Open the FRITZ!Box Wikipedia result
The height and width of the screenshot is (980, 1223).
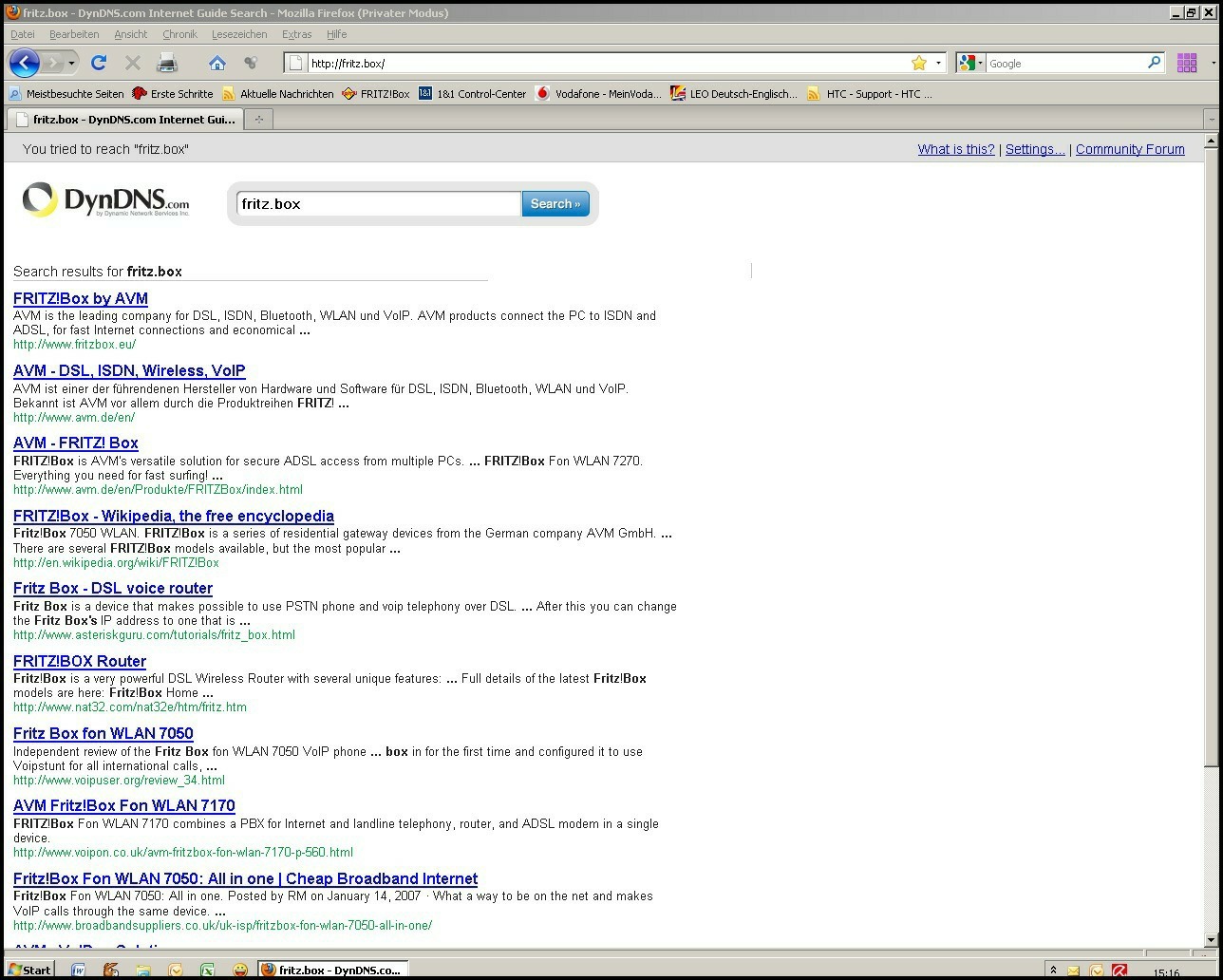[x=174, y=516]
